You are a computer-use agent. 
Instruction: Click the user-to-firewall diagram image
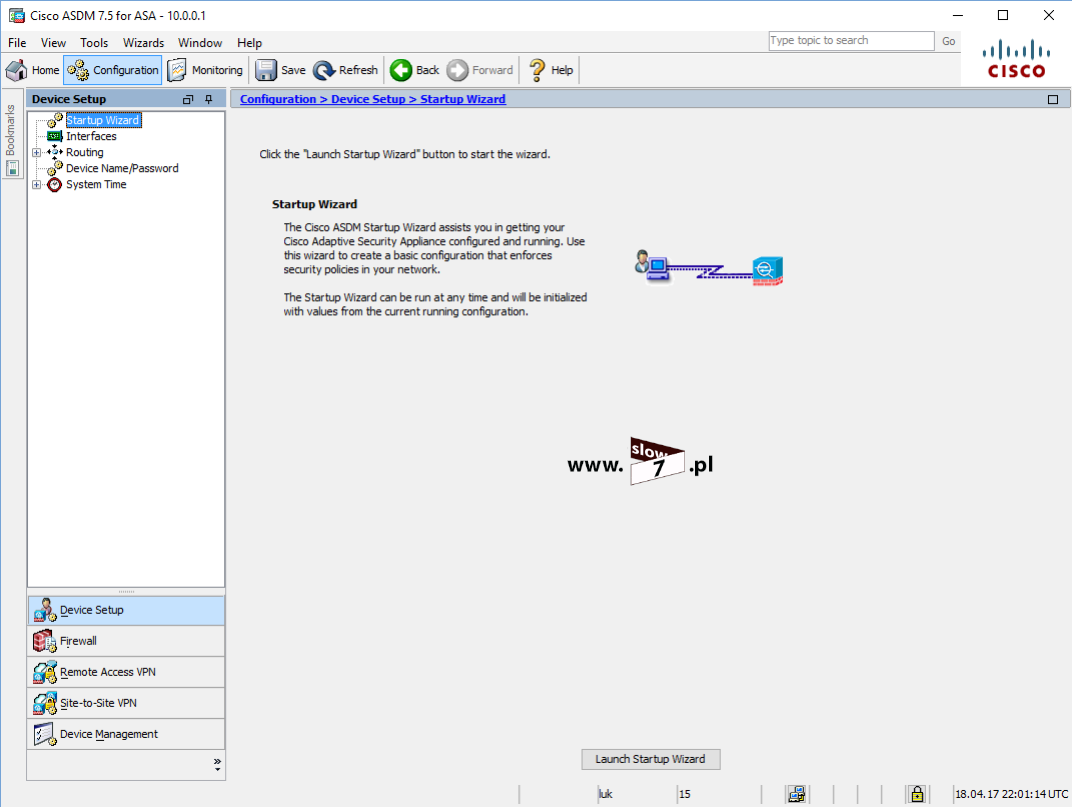pyautogui.click(x=708, y=267)
